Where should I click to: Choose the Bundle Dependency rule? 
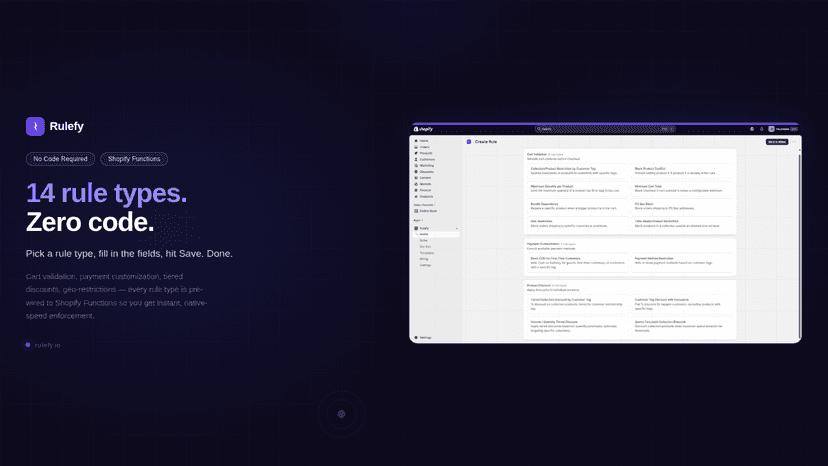tap(577, 206)
